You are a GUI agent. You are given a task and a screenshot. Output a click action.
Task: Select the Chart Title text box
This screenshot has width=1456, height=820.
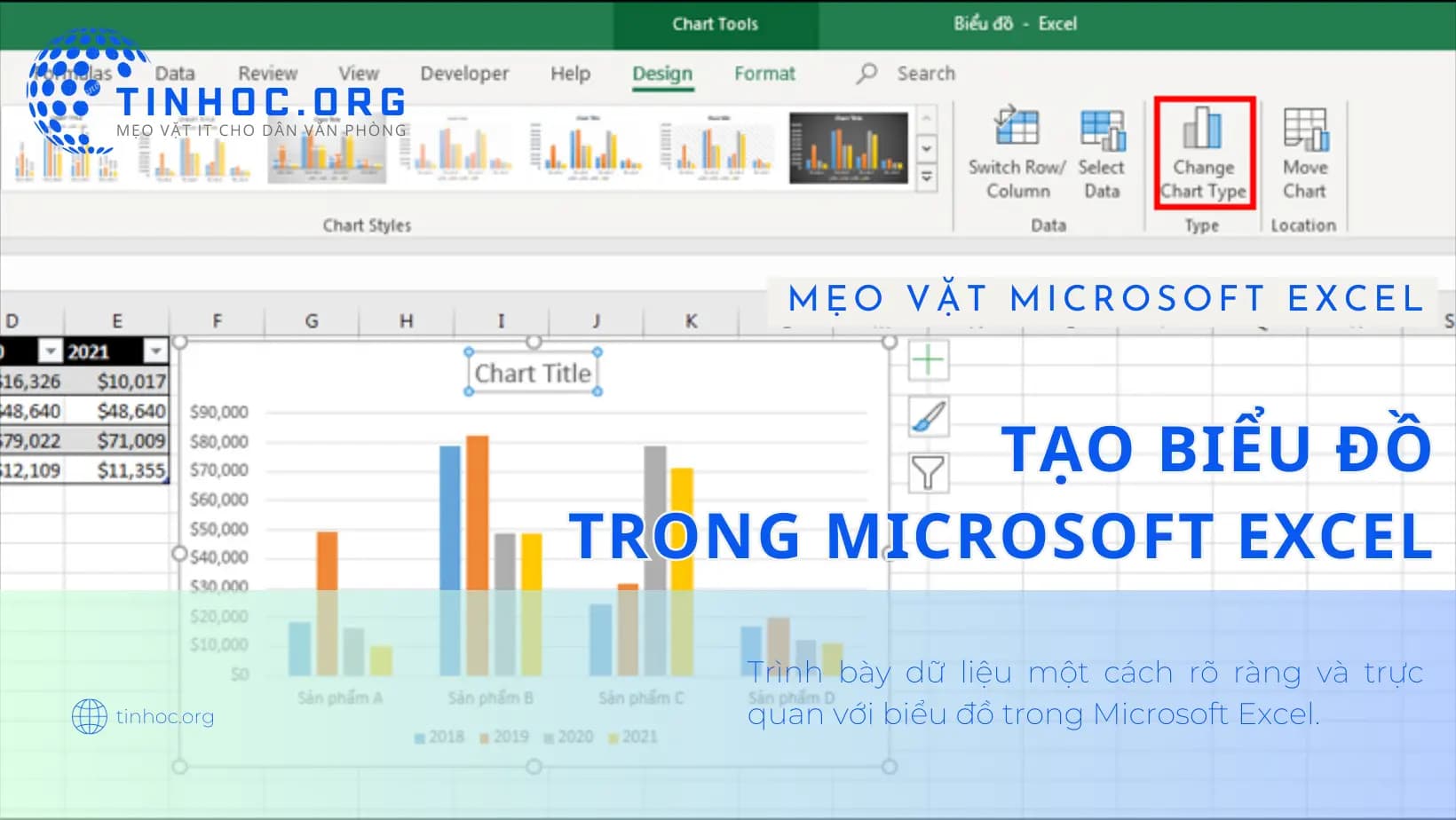[x=533, y=373]
